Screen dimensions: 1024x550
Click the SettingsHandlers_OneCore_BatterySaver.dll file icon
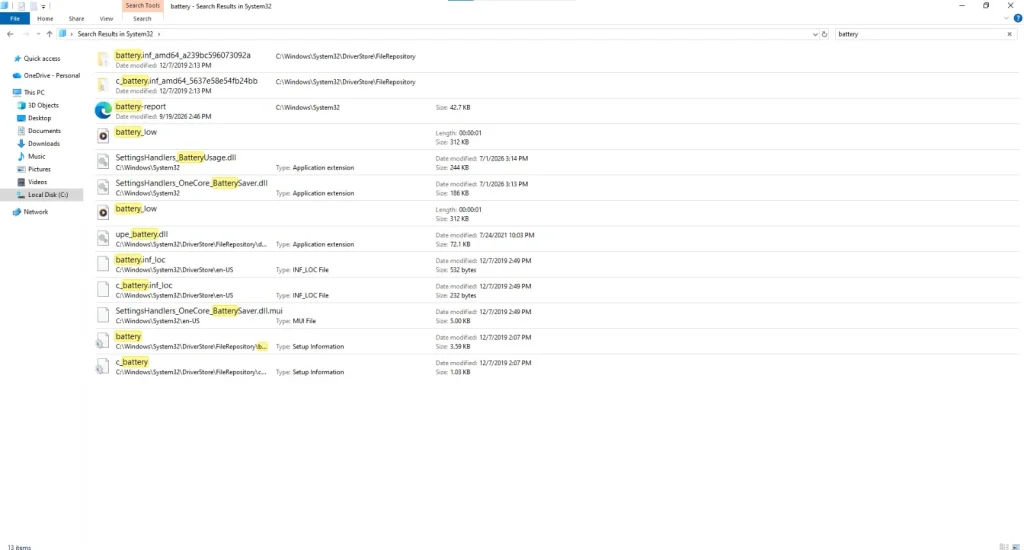(x=103, y=187)
